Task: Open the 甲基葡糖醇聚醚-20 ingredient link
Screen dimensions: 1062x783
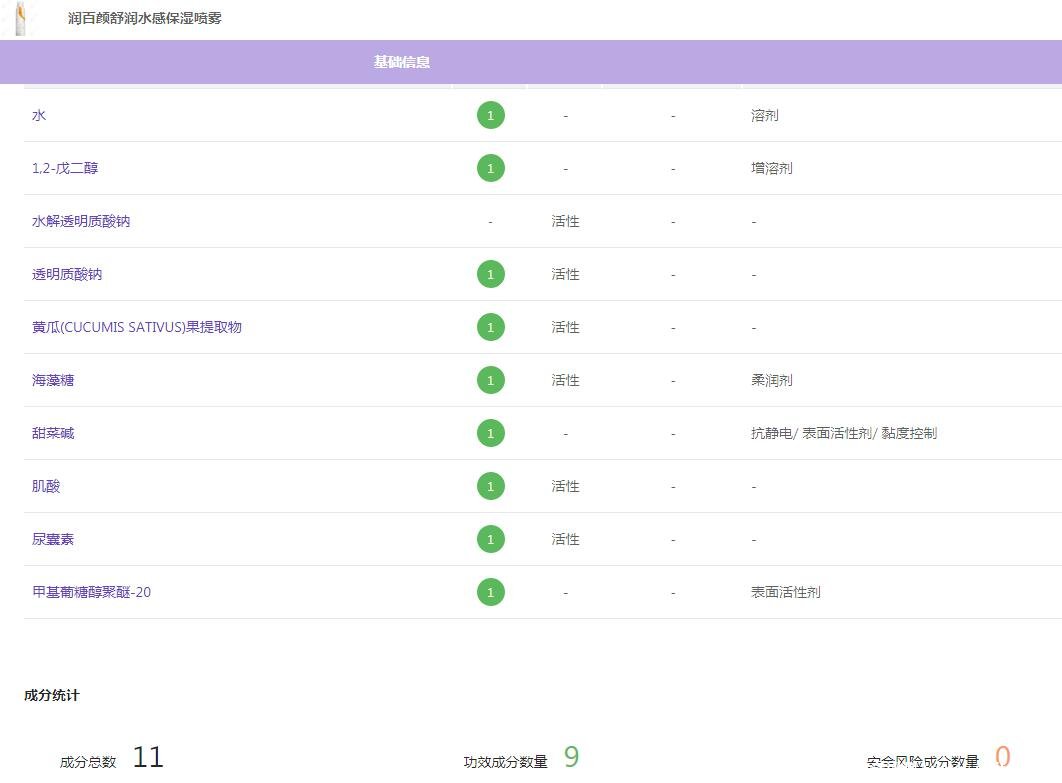Action: (x=91, y=592)
